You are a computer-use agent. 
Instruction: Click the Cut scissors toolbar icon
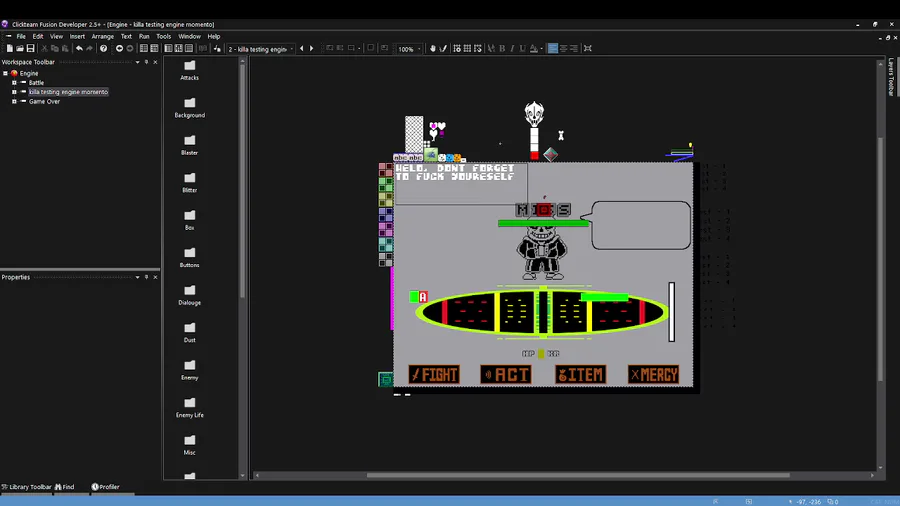coord(44,49)
